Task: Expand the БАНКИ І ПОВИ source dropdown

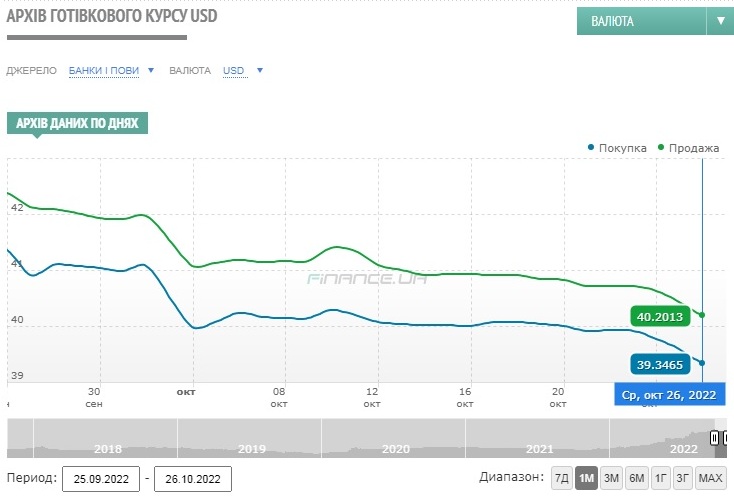Action: tap(111, 71)
